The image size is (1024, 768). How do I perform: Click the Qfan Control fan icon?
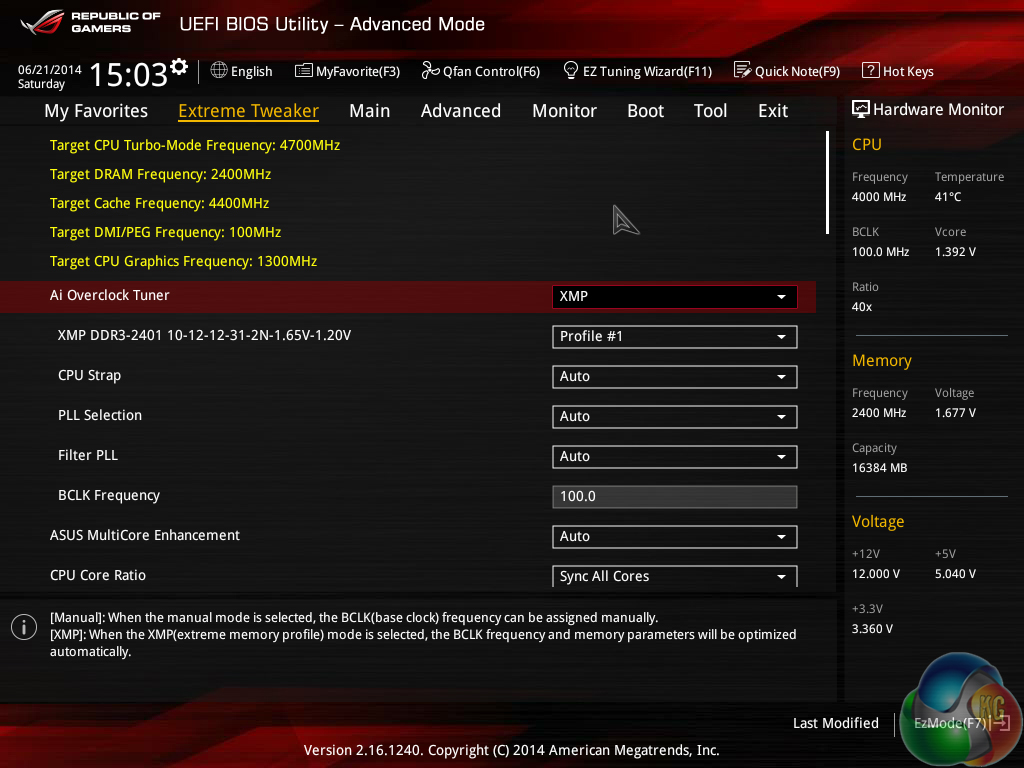[430, 71]
